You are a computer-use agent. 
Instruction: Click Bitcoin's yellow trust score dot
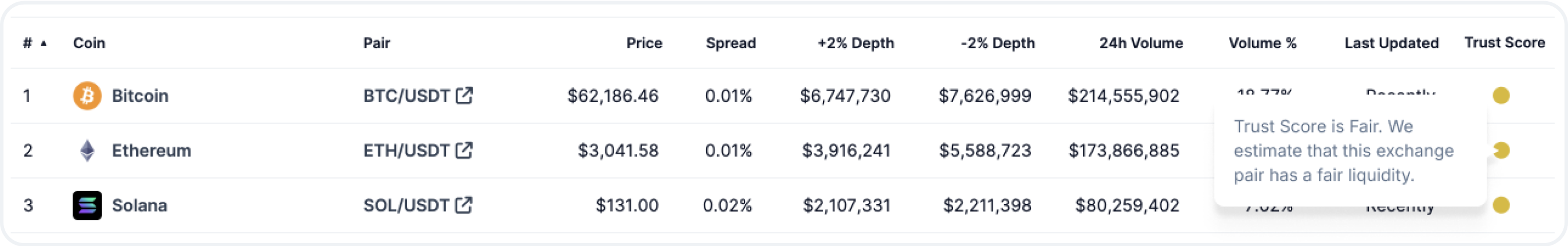tap(1501, 95)
